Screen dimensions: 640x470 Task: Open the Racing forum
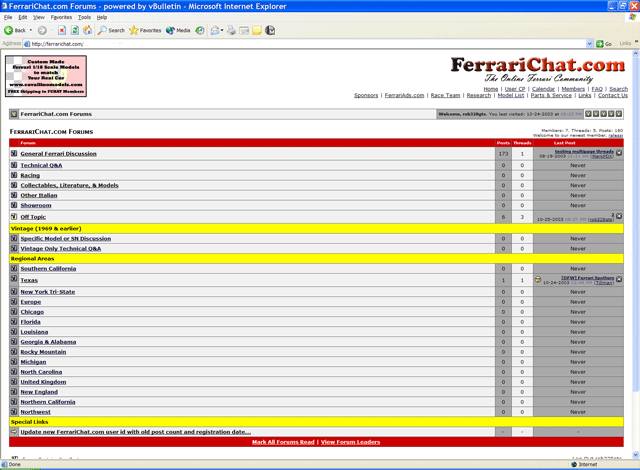pyautogui.click(x=30, y=175)
